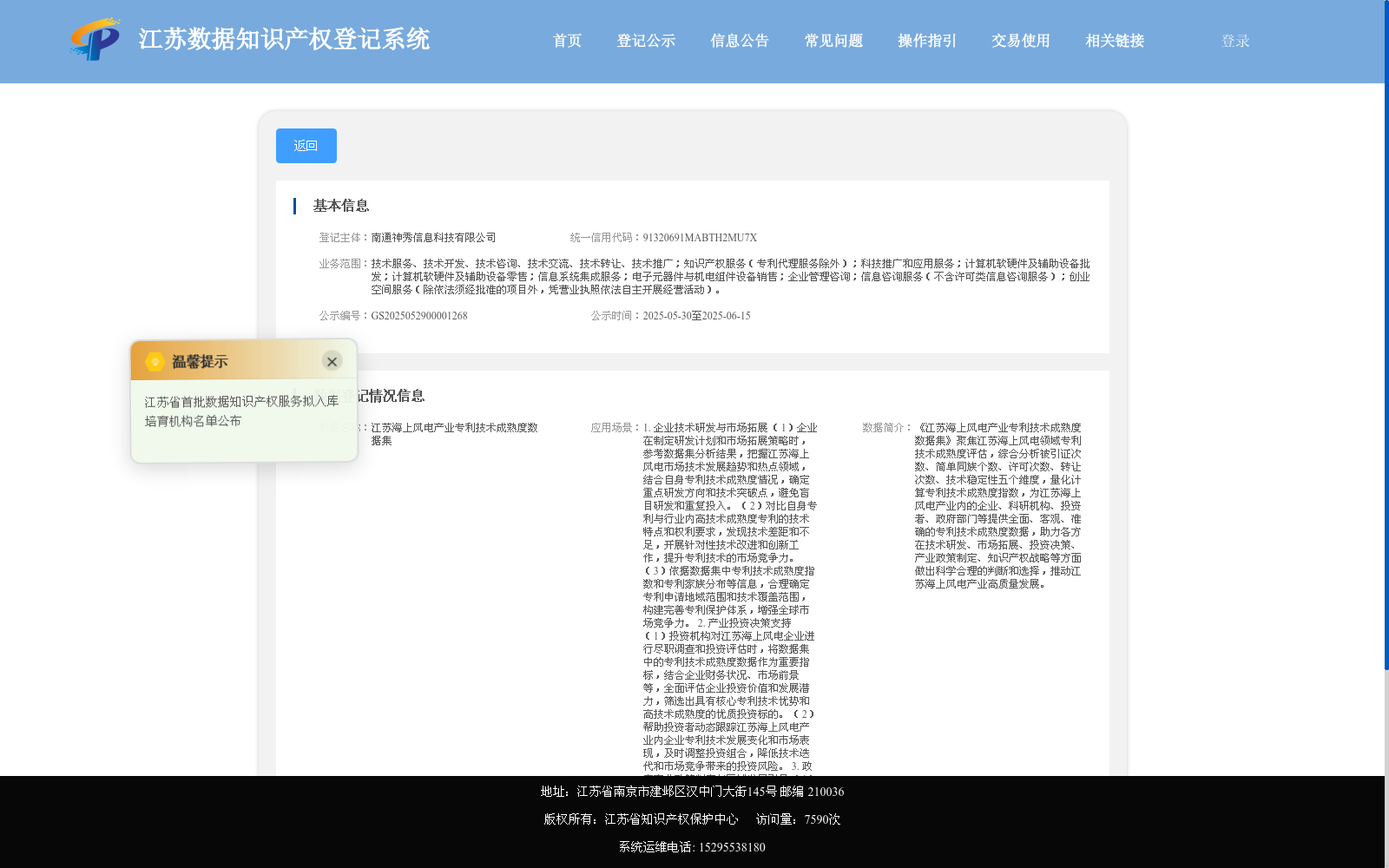
Task: Select the 基本信息 section heading
Action: tap(341, 206)
